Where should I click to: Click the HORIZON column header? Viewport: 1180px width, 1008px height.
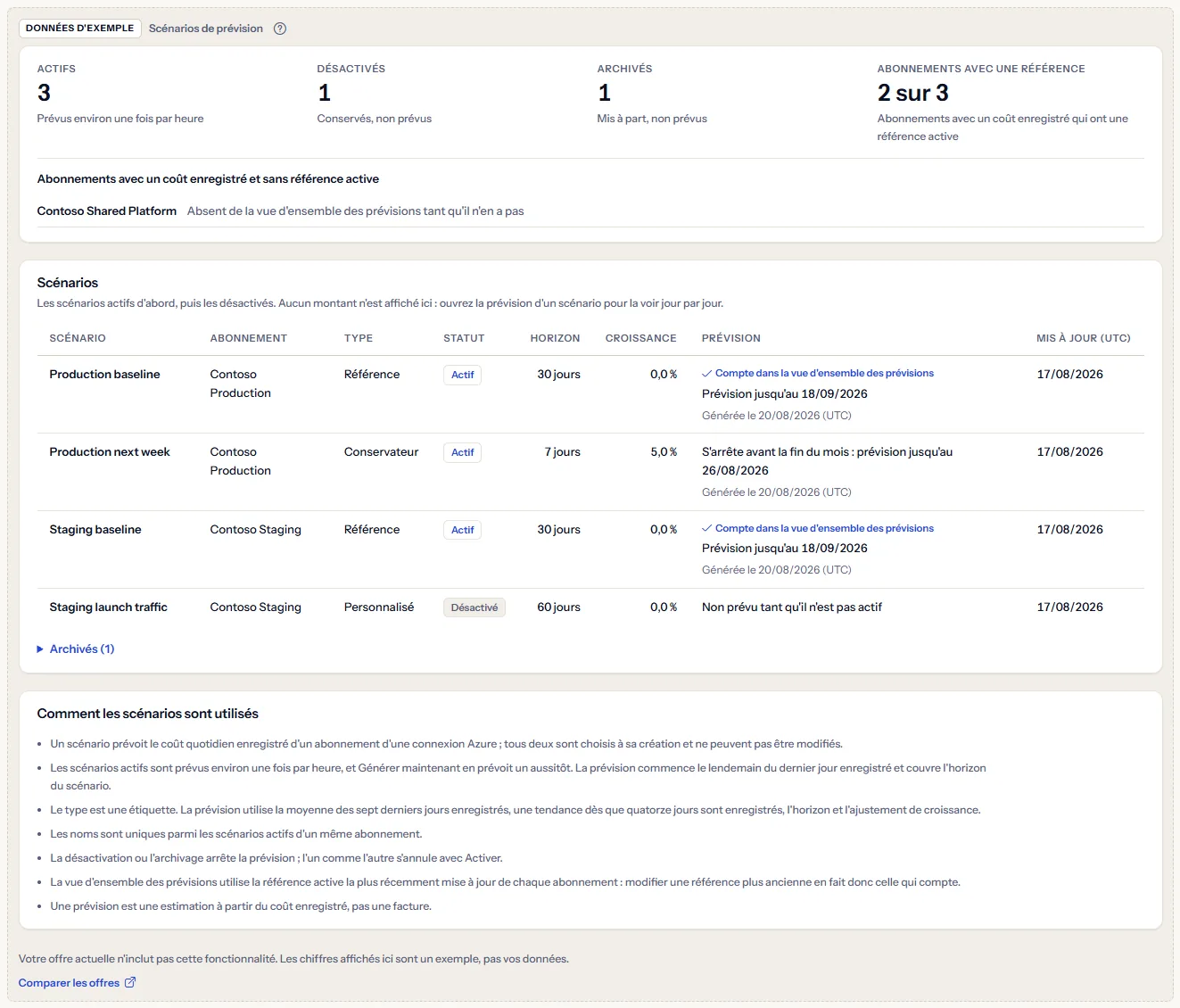click(x=555, y=338)
